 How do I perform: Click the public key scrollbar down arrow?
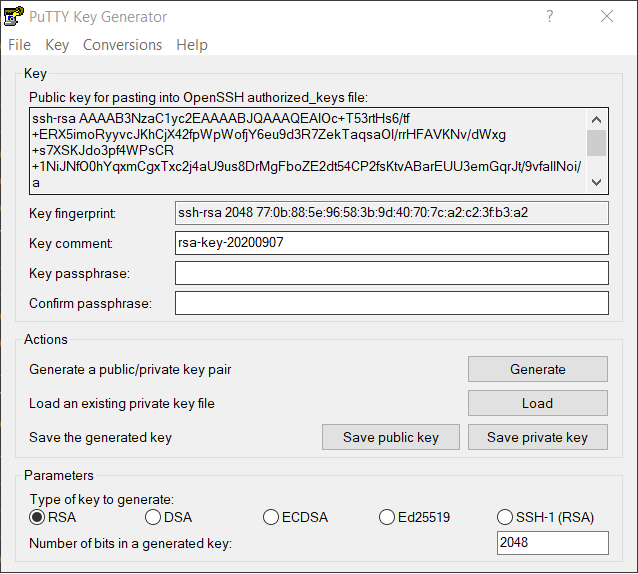[x=596, y=182]
